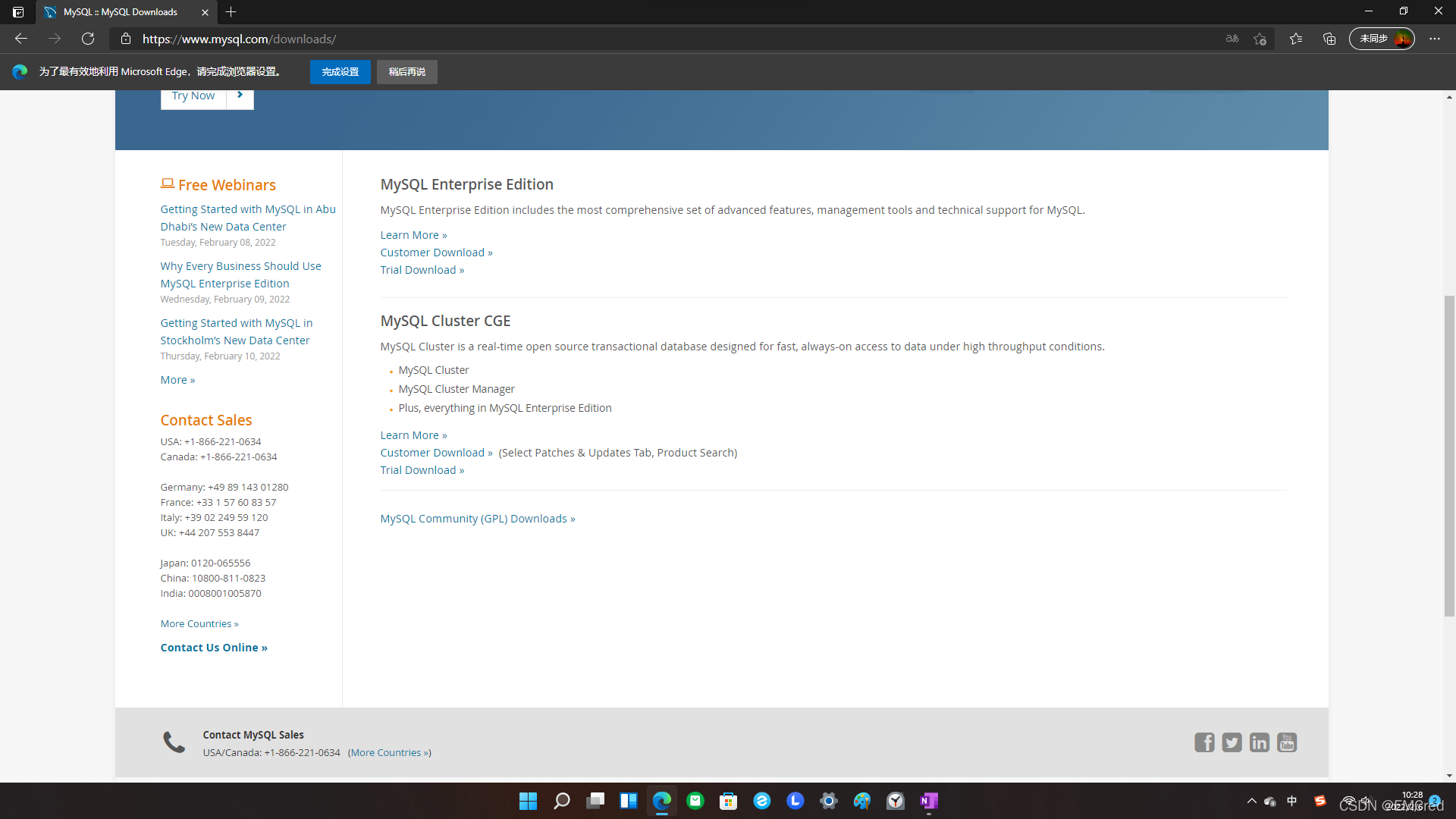This screenshot has width=1456, height=819.
Task: Open the tab actions menu
Action: pos(18,12)
